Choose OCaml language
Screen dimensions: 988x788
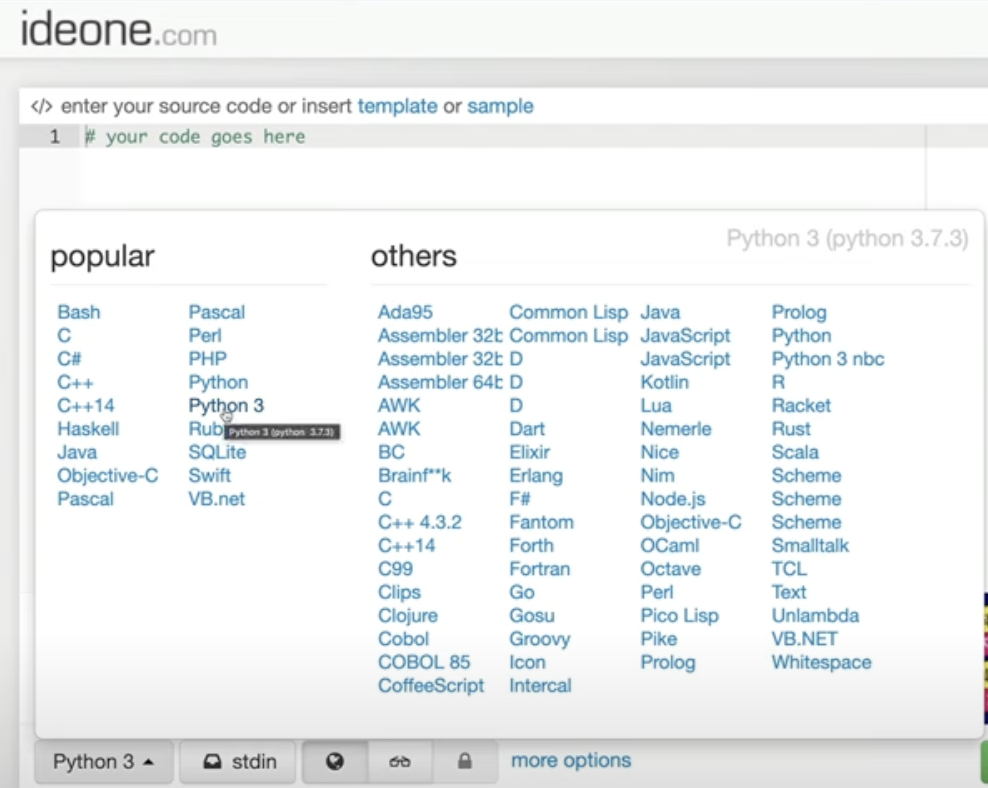tap(670, 545)
